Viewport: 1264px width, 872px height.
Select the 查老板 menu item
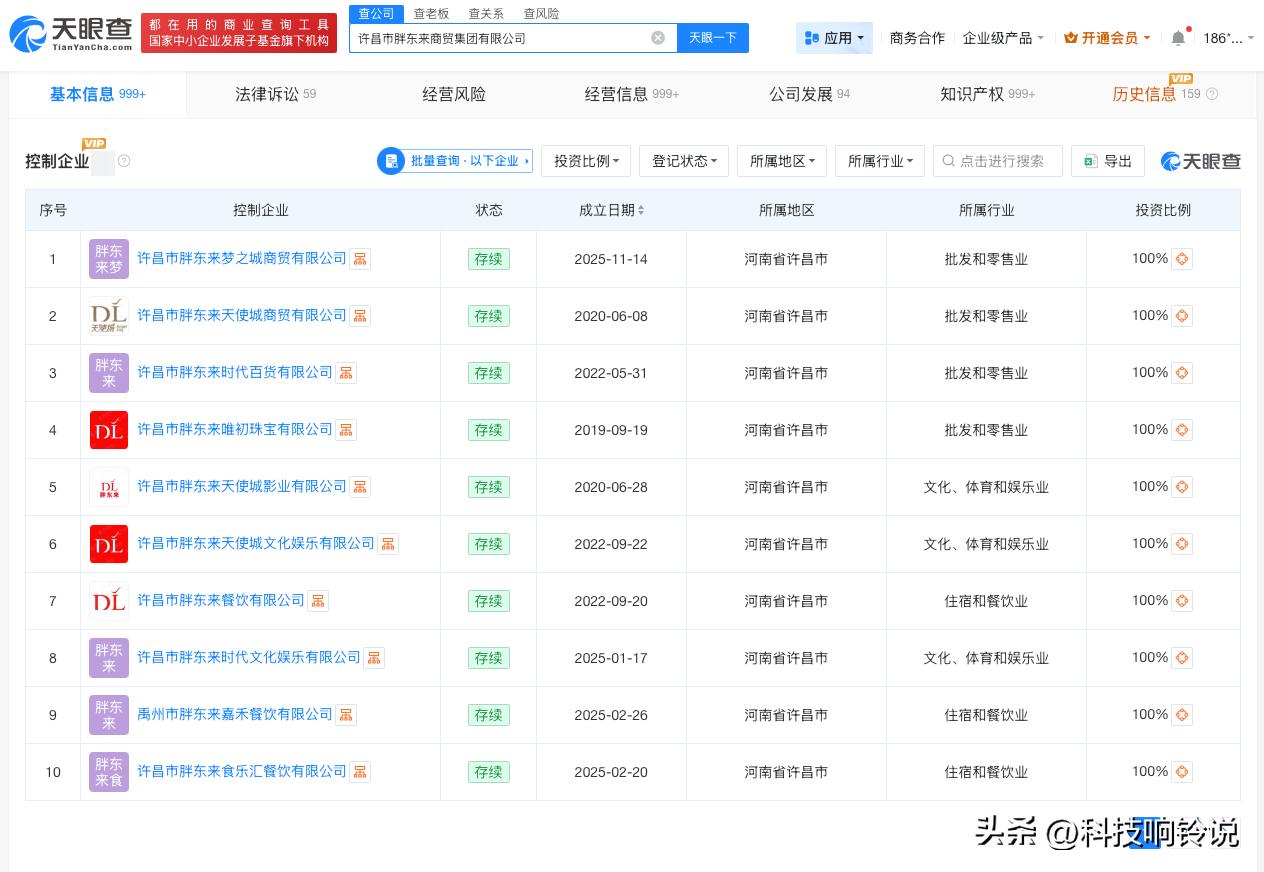click(x=431, y=13)
